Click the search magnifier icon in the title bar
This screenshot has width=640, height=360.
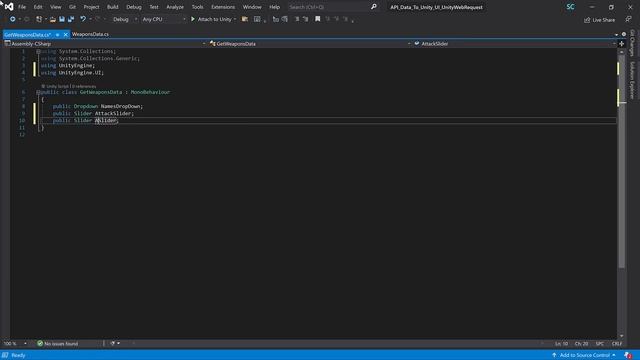373,7
